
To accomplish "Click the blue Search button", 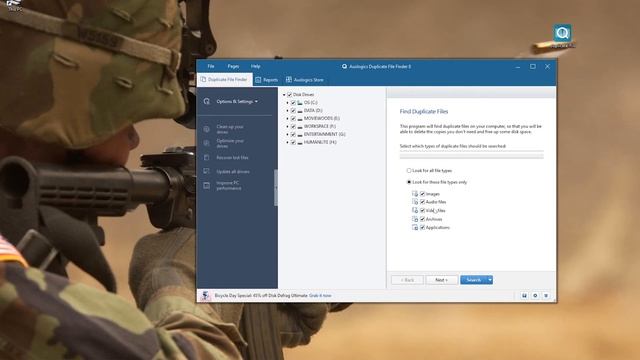I will click(x=473, y=280).
